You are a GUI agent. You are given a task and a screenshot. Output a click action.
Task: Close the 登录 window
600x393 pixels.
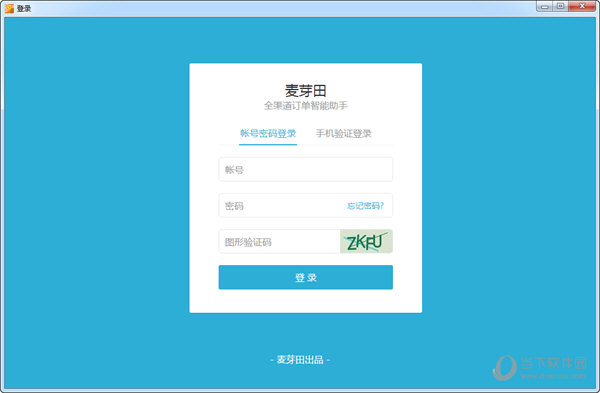coord(582,6)
